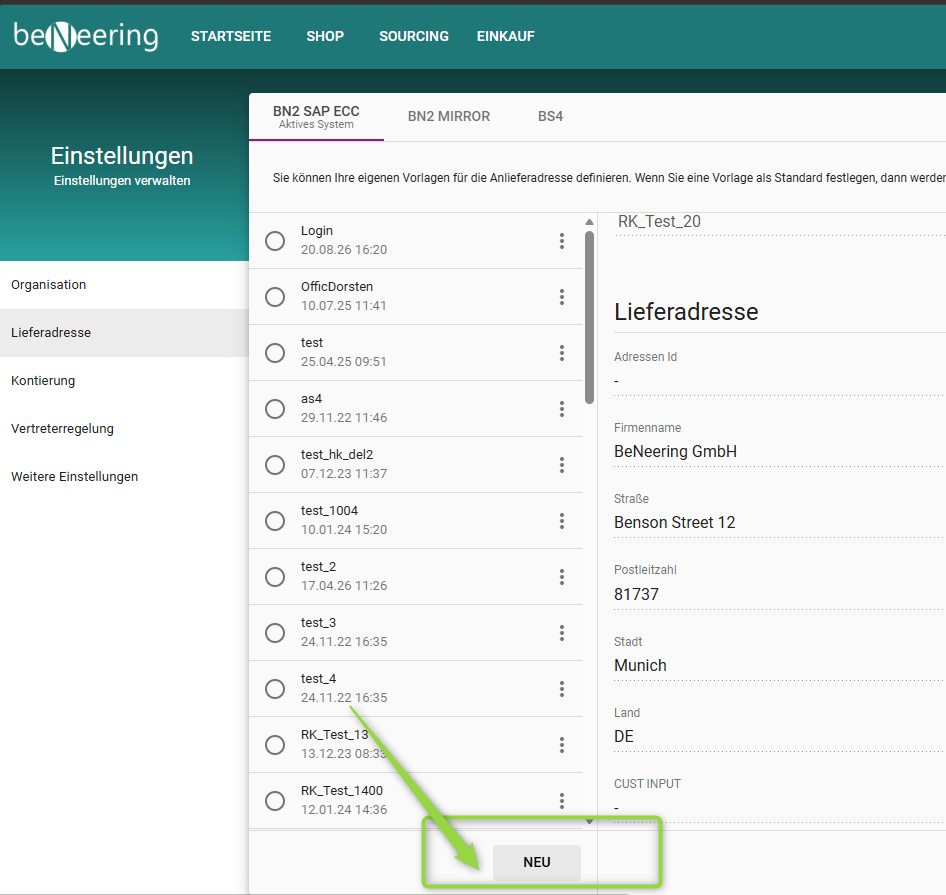Select the test_4 template name
The height and width of the screenshot is (895, 946).
click(x=319, y=679)
